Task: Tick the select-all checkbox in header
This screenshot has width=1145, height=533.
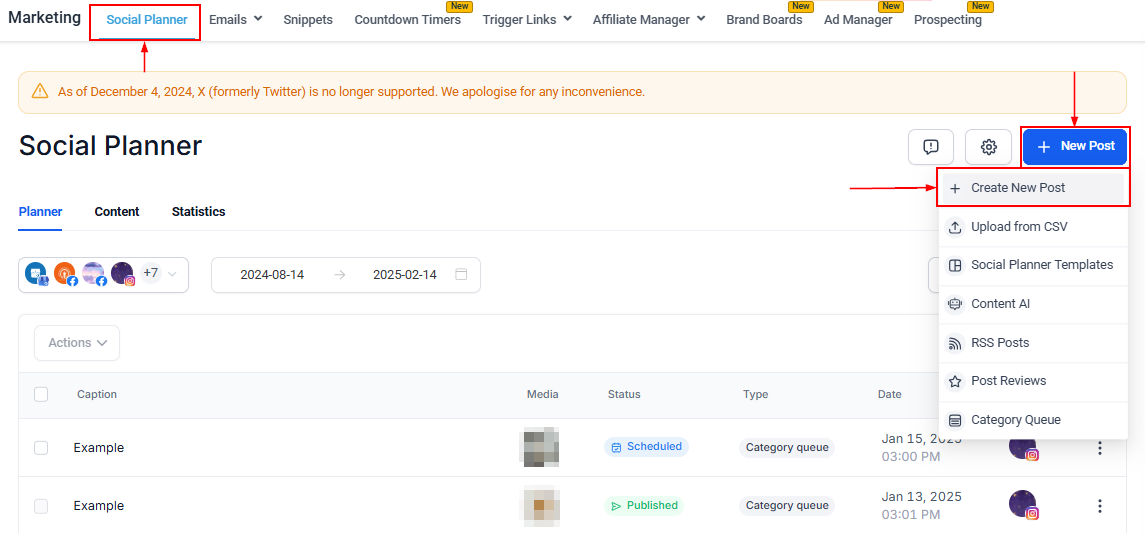Action: tap(41, 395)
